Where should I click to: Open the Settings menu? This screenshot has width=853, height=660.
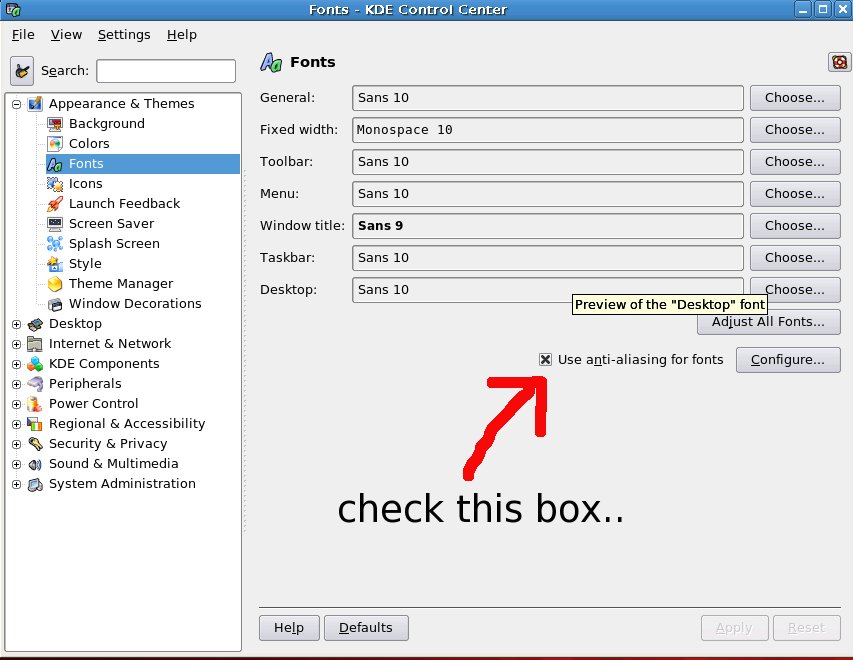pyautogui.click(x=123, y=35)
